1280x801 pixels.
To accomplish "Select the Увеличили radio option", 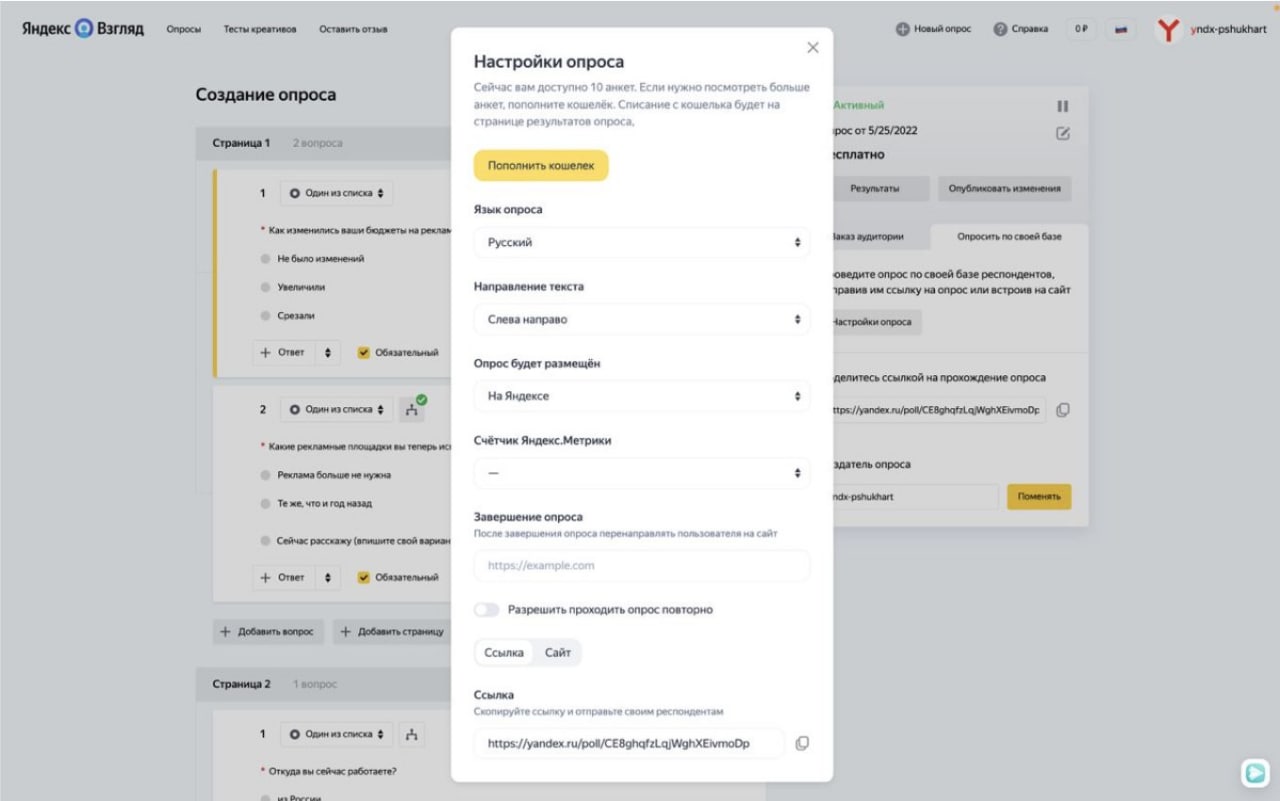I will click(x=265, y=287).
